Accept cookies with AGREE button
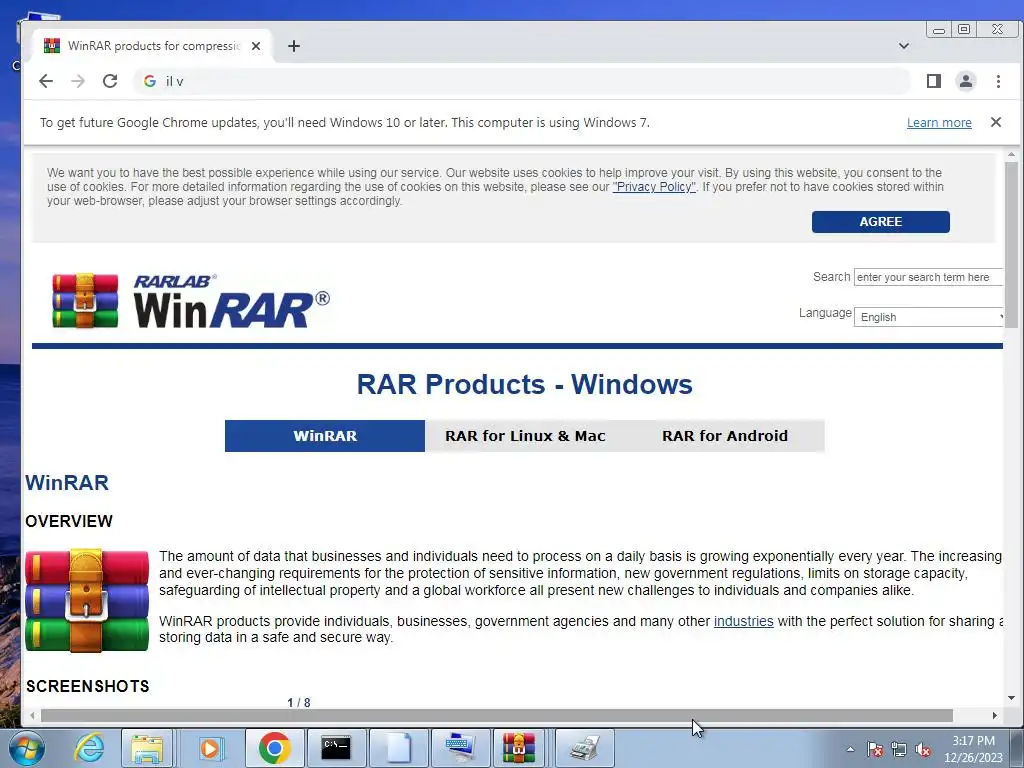 (x=880, y=221)
